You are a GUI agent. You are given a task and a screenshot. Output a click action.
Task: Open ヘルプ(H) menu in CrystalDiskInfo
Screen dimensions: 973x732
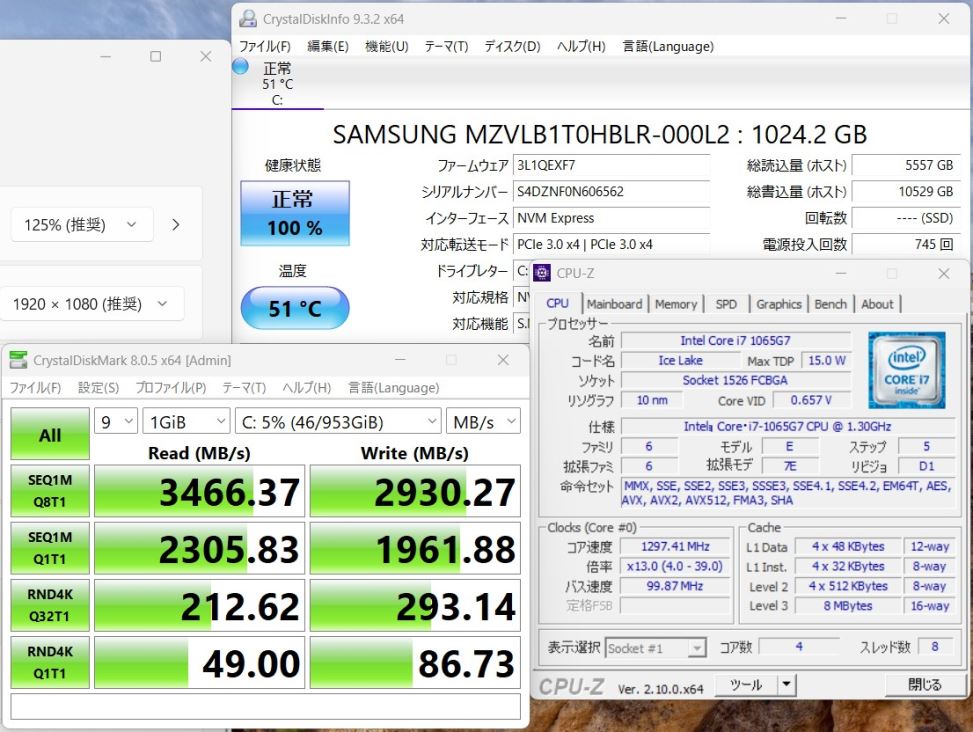point(581,47)
